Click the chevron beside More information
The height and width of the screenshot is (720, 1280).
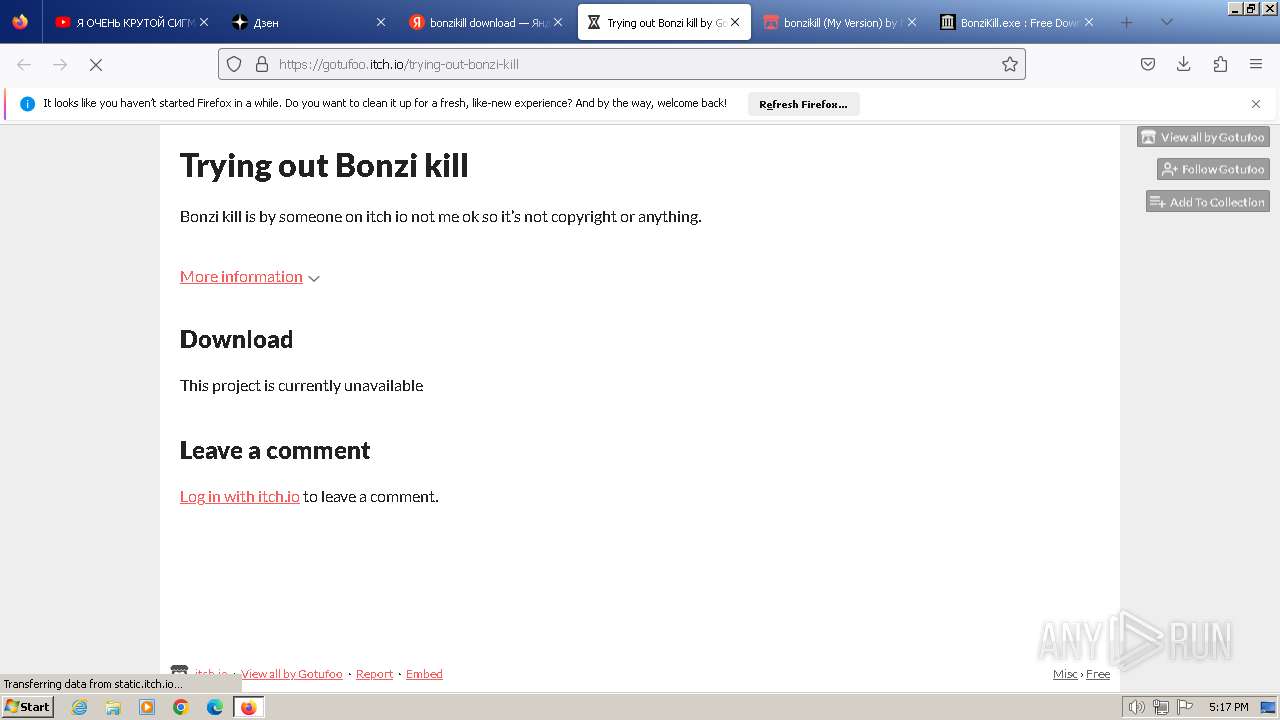click(314, 279)
